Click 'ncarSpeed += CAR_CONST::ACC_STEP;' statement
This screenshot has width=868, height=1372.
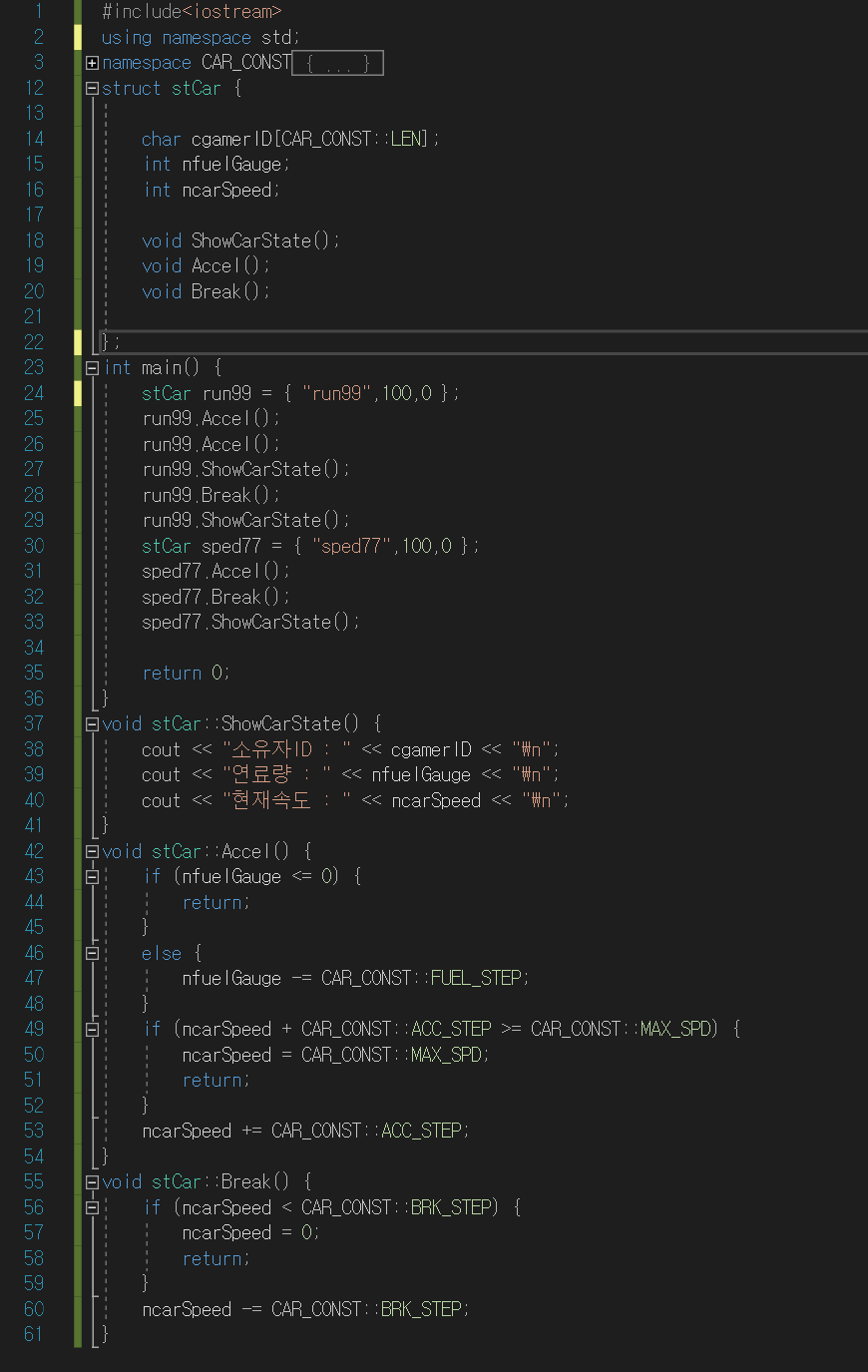pyautogui.click(x=305, y=1132)
